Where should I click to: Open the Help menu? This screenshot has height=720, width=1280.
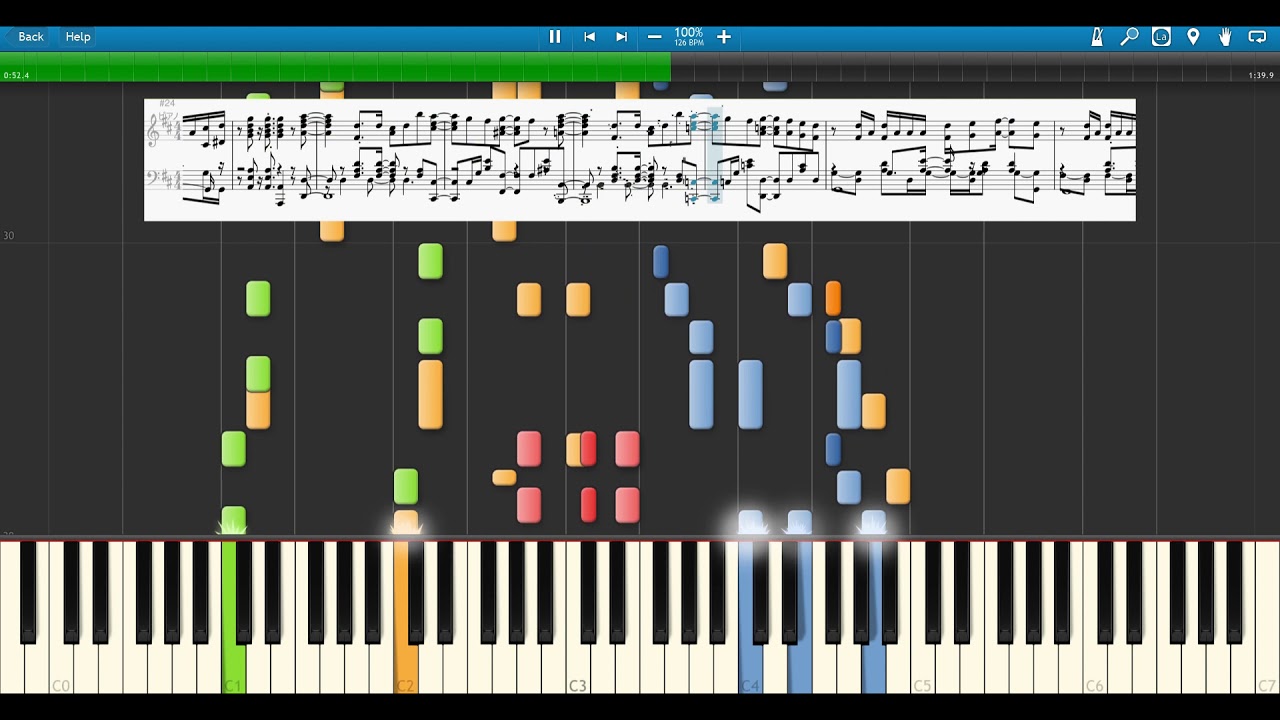pos(78,37)
